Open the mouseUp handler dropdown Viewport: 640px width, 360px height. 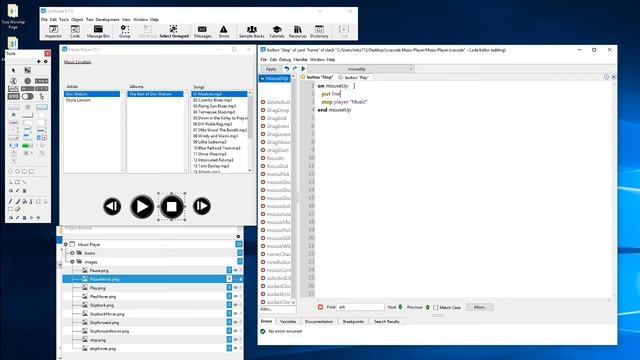[x=361, y=69]
